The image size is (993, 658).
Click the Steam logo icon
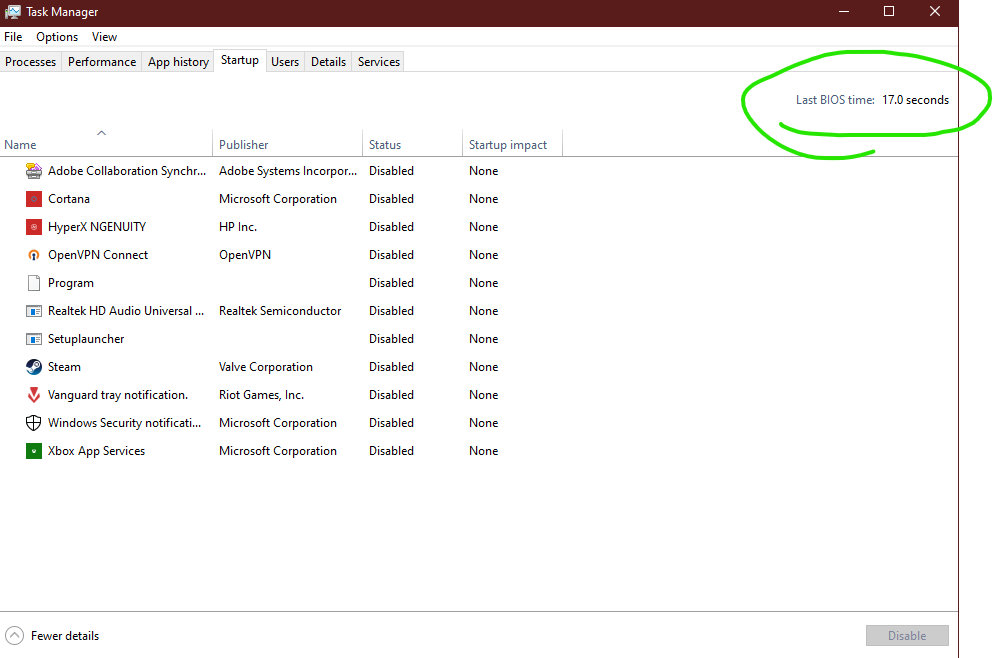(x=34, y=367)
